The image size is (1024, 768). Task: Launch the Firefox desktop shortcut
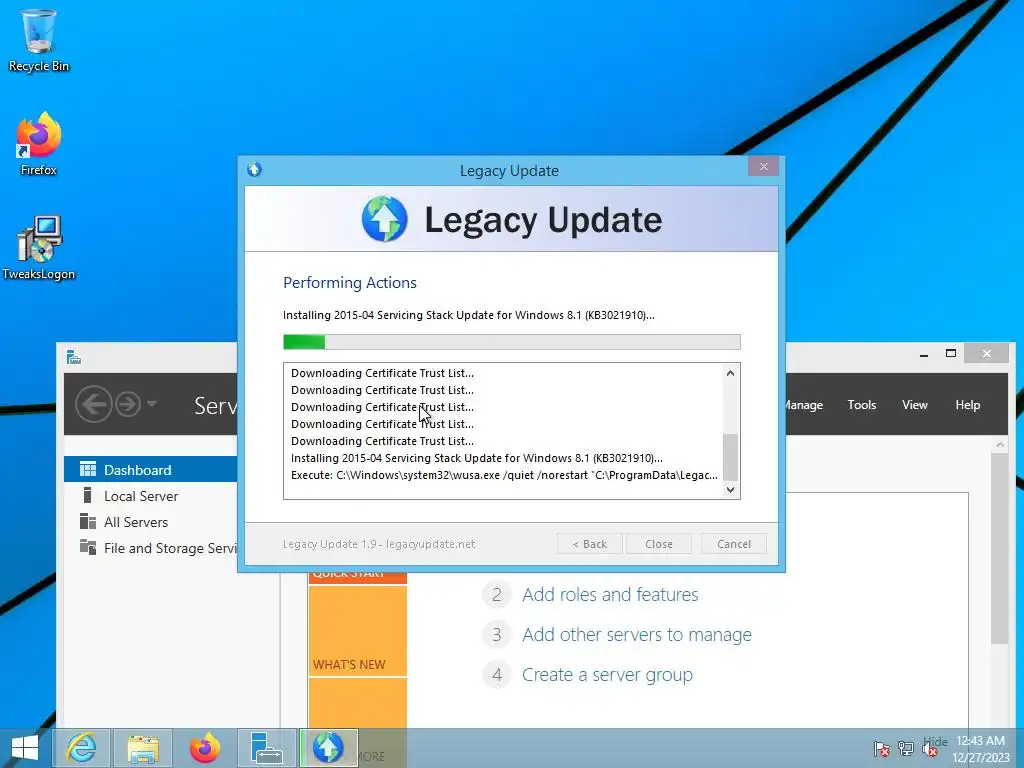(x=39, y=144)
